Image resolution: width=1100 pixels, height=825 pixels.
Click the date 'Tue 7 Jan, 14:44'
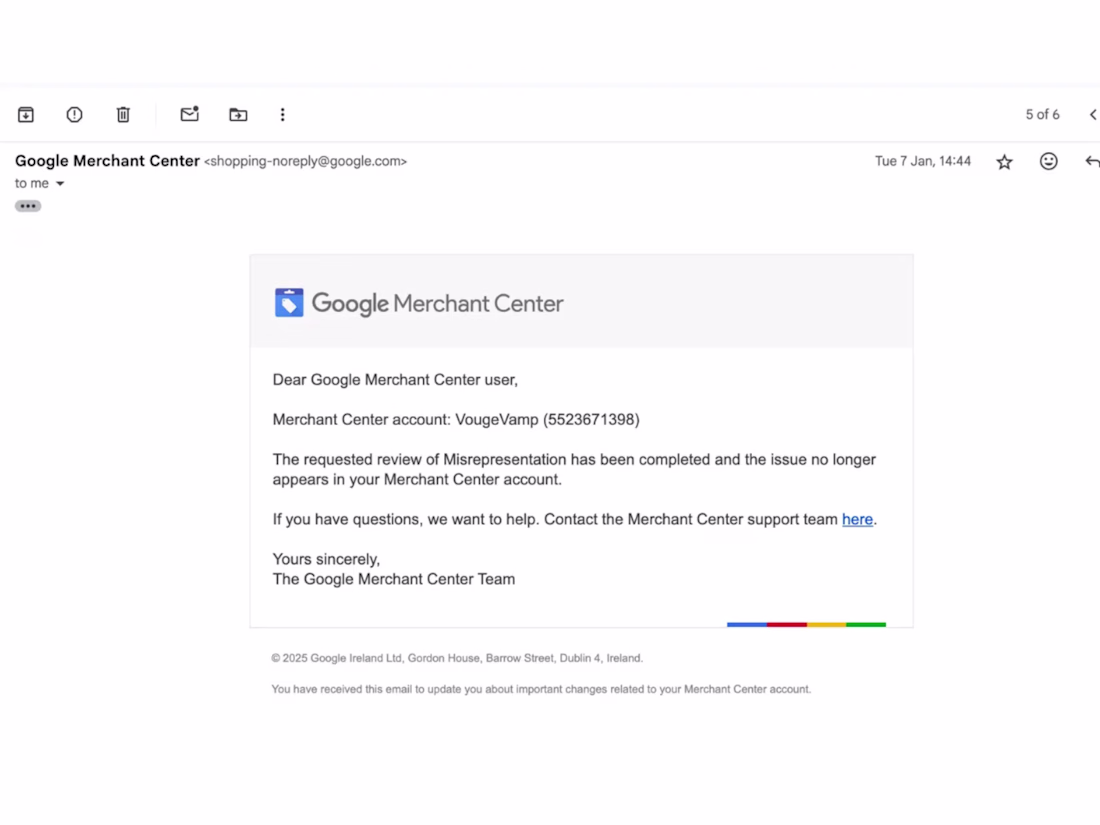(x=923, y=161)
